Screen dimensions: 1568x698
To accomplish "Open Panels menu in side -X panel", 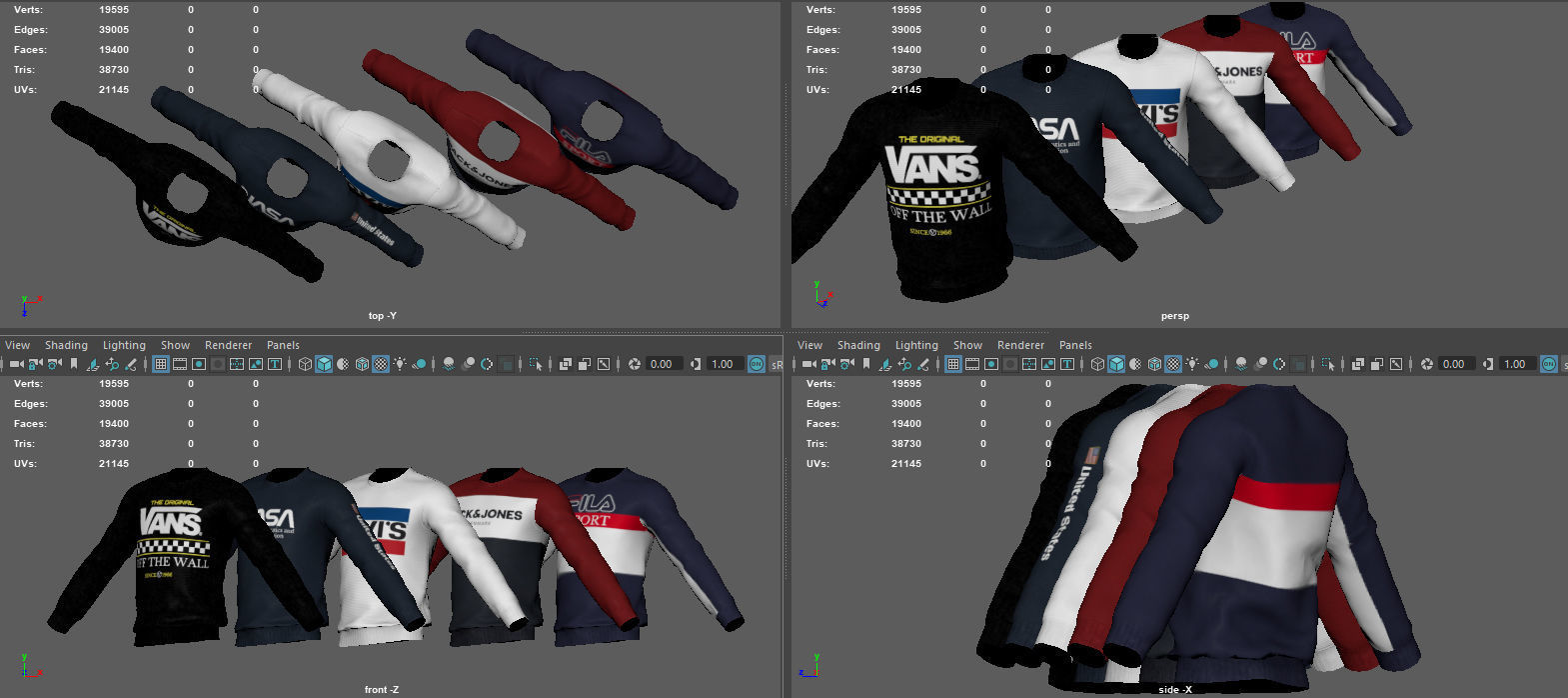I will tap(1075, 345).
